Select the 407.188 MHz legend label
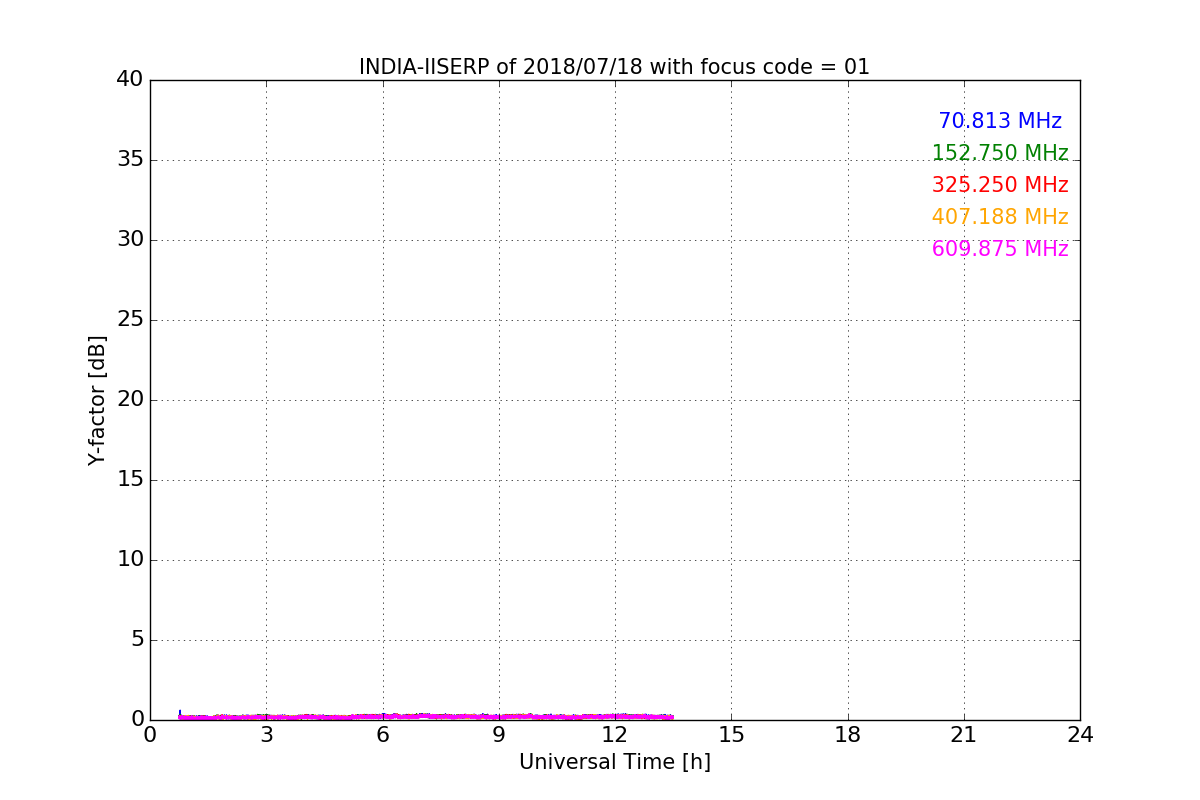Viewport: 1200px width, 800px height. 1000,217
